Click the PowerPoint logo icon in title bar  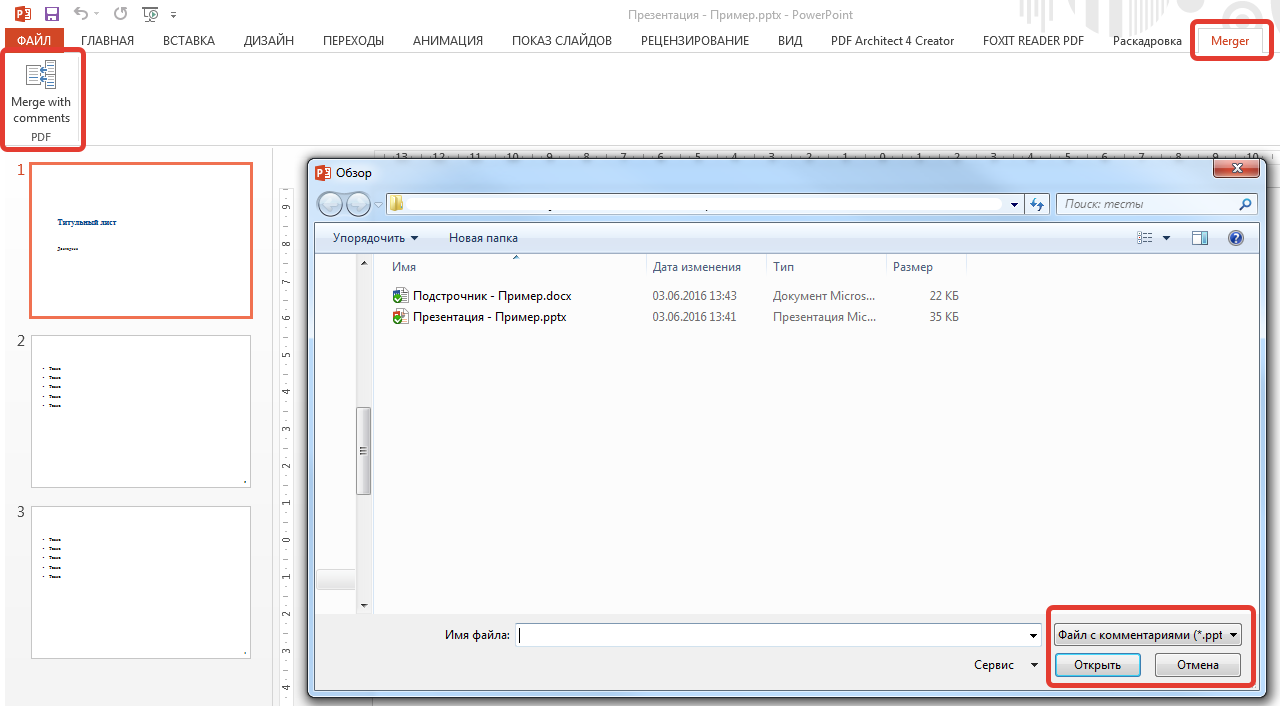click(23, 14)
